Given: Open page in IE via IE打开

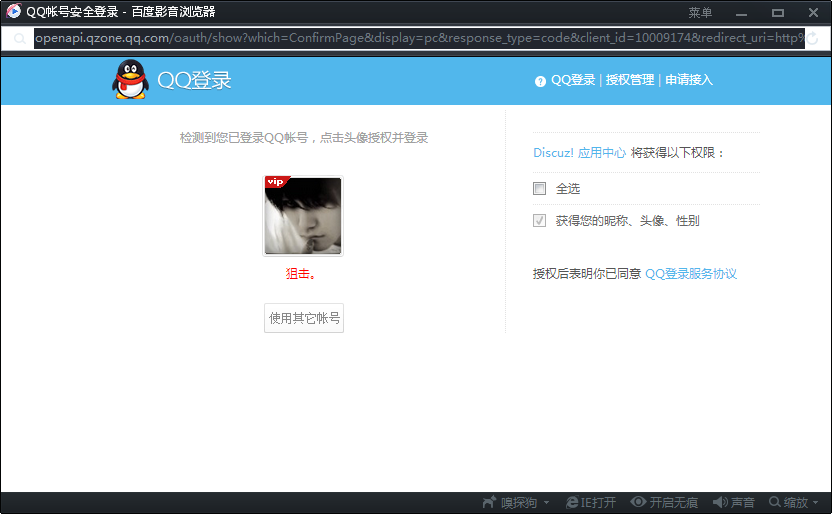Looking at the screenshot, I should (x=591, y=502).
